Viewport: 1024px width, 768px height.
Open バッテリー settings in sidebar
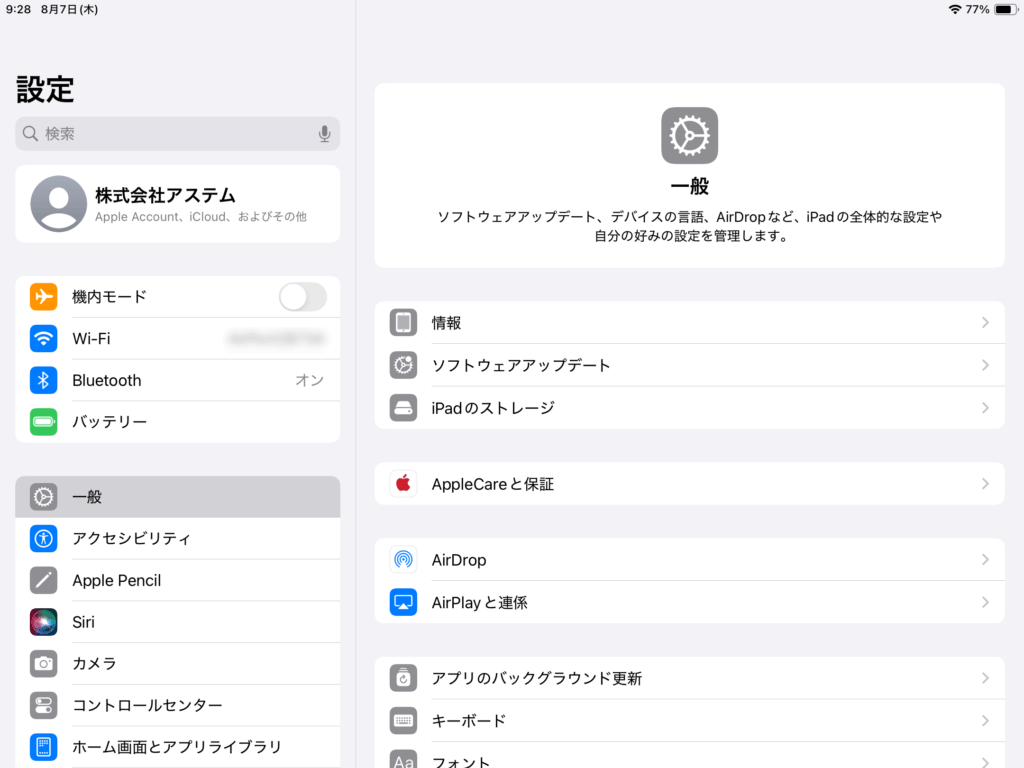pos(178,422)
